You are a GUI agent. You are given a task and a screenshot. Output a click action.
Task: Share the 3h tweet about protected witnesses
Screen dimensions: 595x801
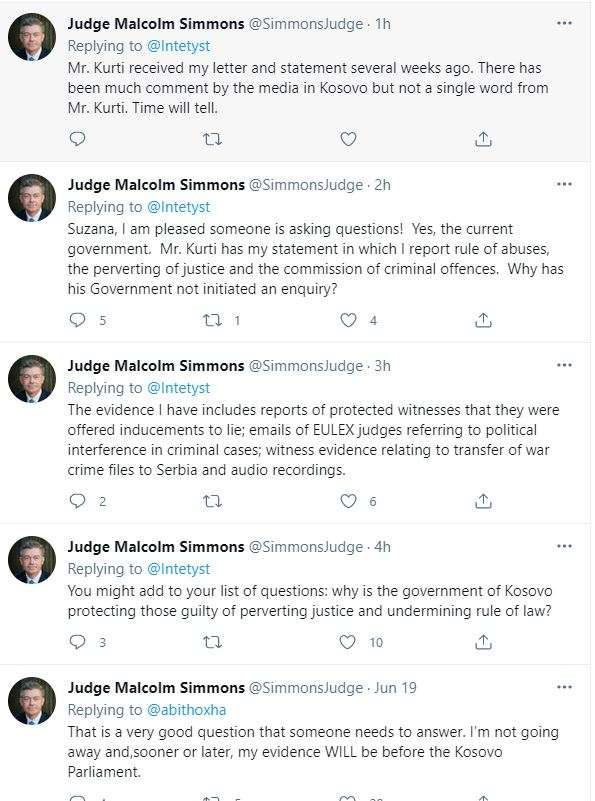483,501
